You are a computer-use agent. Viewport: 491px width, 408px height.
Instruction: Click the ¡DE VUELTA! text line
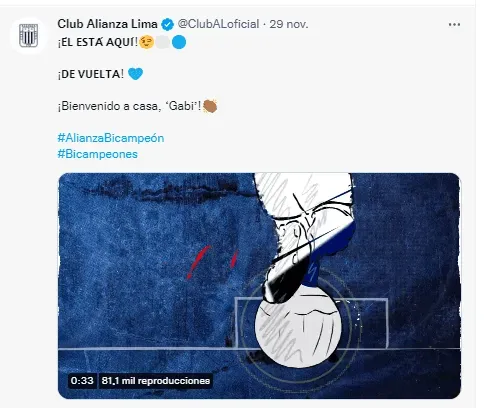point(91,74)
